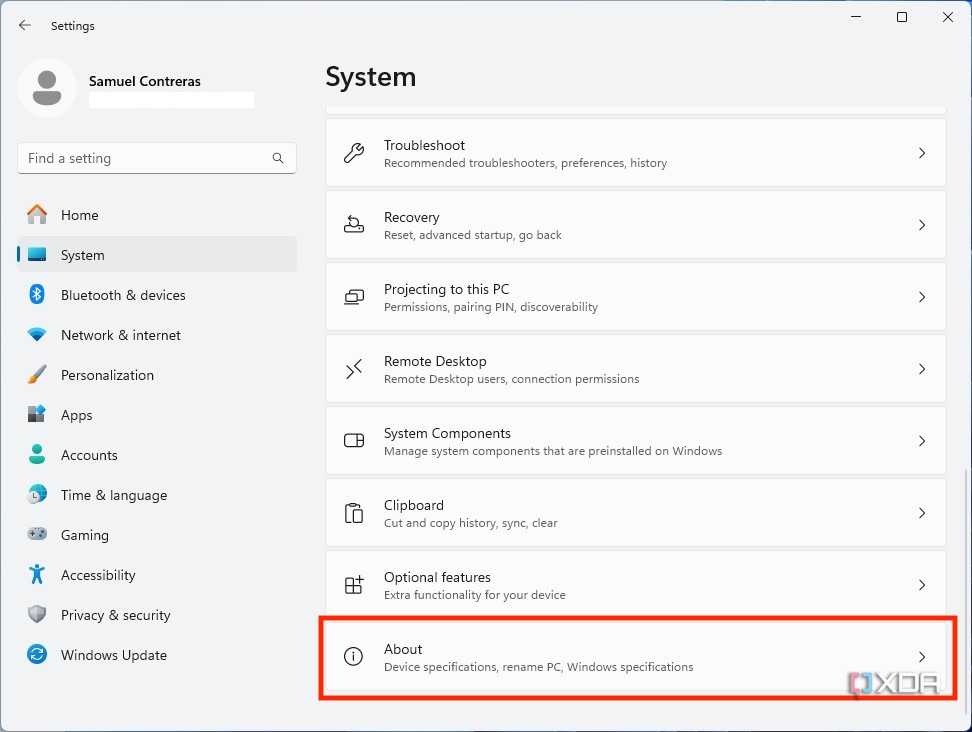Click the Gaming controller icon
Viewport: 972px width, 732px height.
[x=37, y=534]
